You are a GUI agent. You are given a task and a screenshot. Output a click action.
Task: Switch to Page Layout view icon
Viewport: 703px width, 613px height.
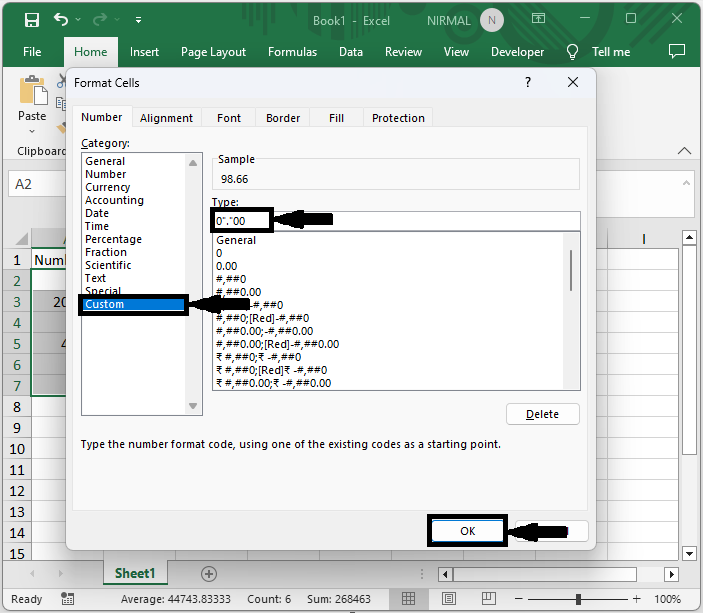tap(448, 599)
